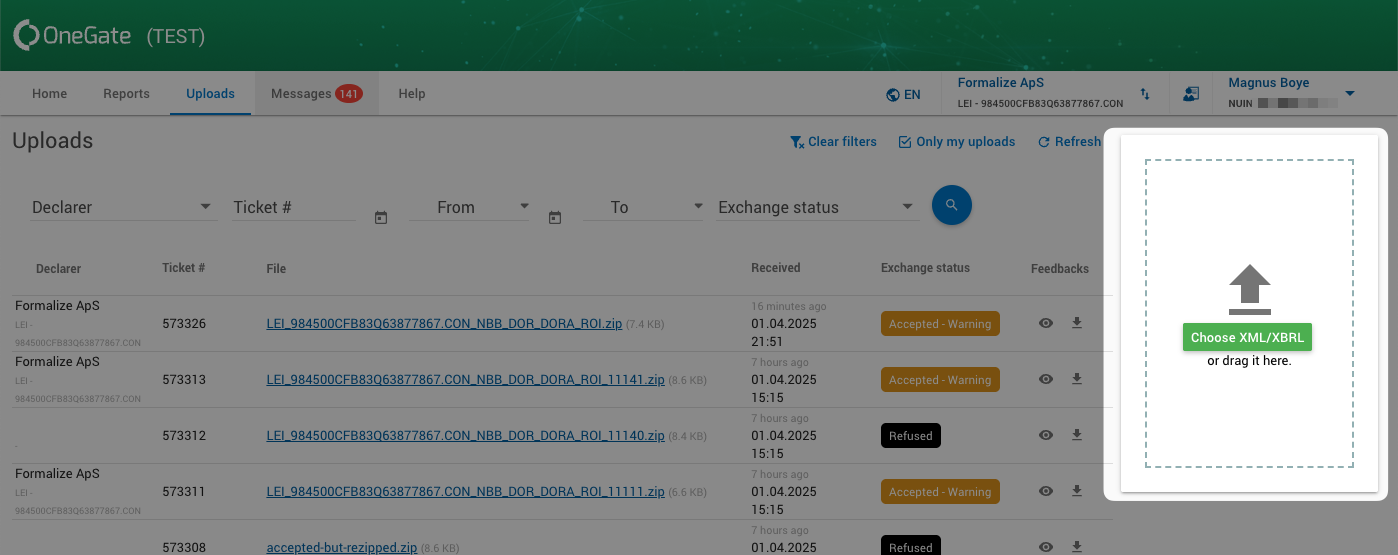Download feedback for ticket 573326
The width and height of the screenshot is (1398, 555).
(x=1077, y=323)
